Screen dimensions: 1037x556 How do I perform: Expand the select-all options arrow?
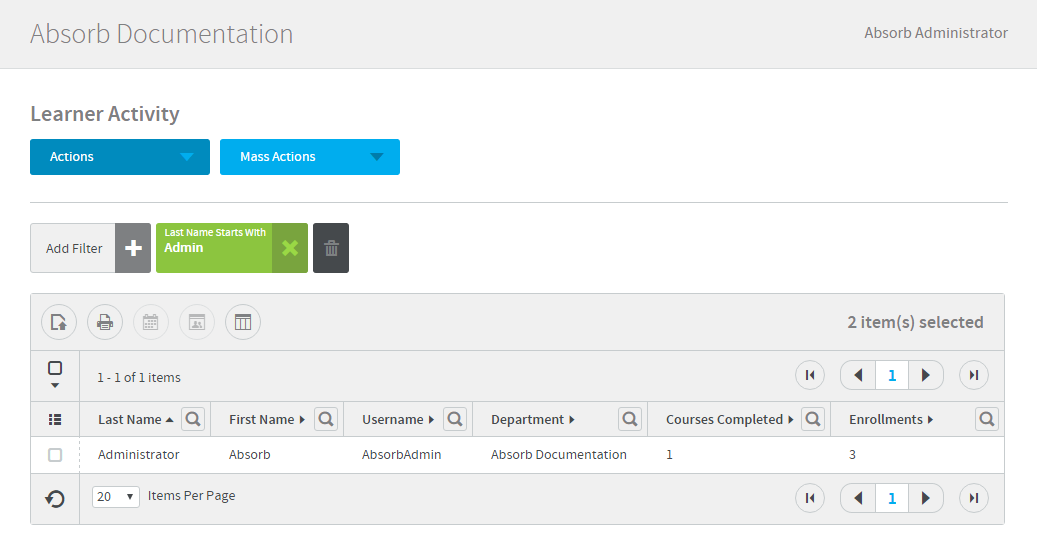(x=55, y=385)
